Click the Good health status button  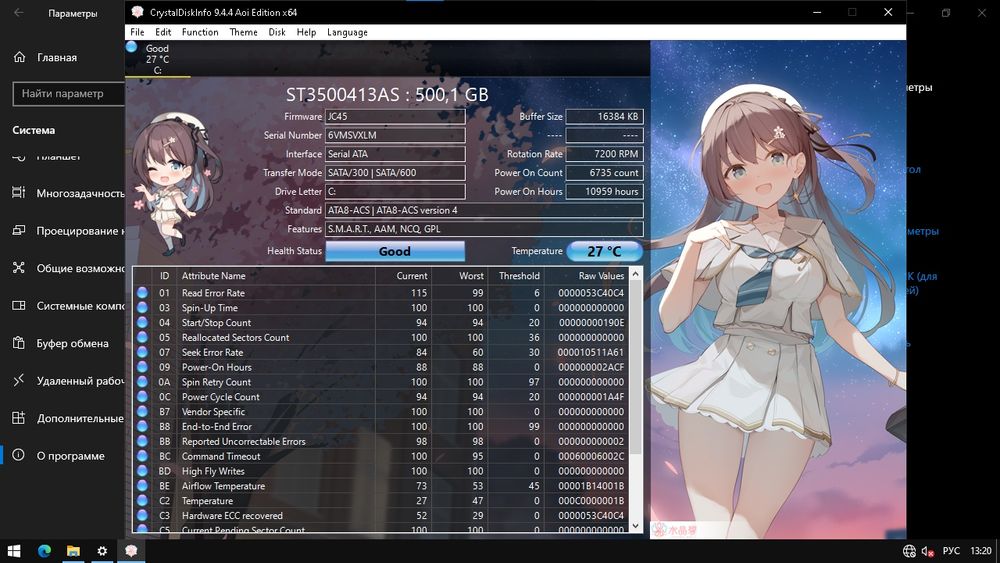(x=395, y=251)
